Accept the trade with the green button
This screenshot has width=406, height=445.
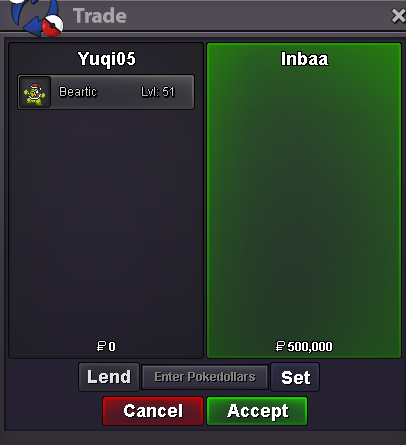(257, 411)
